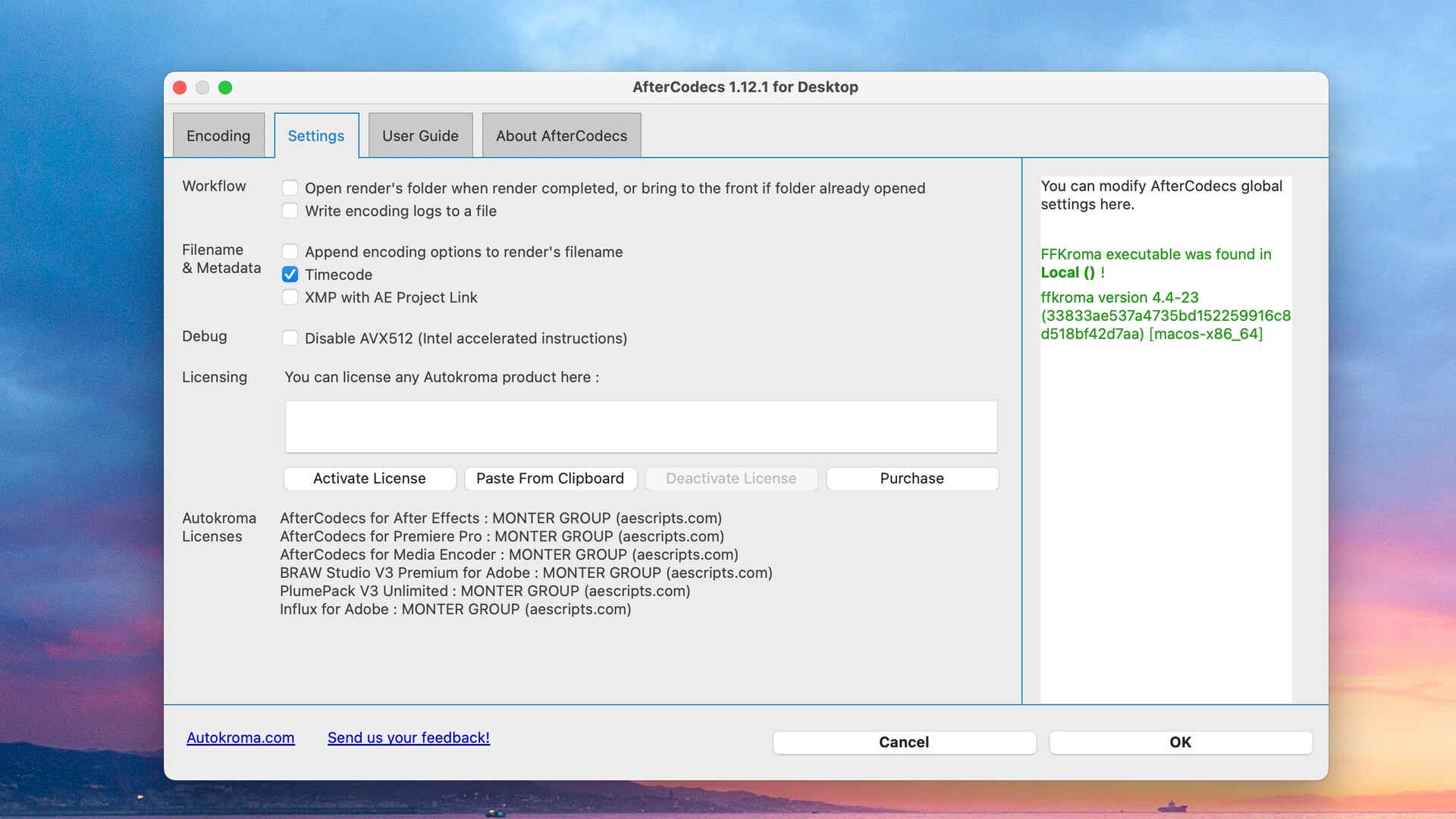The width and height of the screenshot is (1456, 819).
Task: Select the Settings tab
Action: tap(315, 136)
